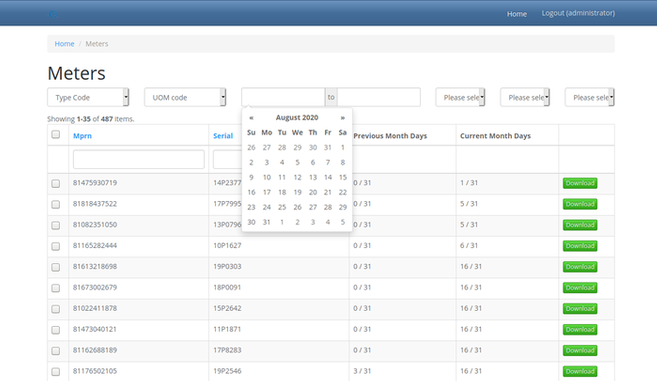Screen dimensions: 657x381
Task: Check the row for Mprn 81162688189
Action: pos(56,351)
